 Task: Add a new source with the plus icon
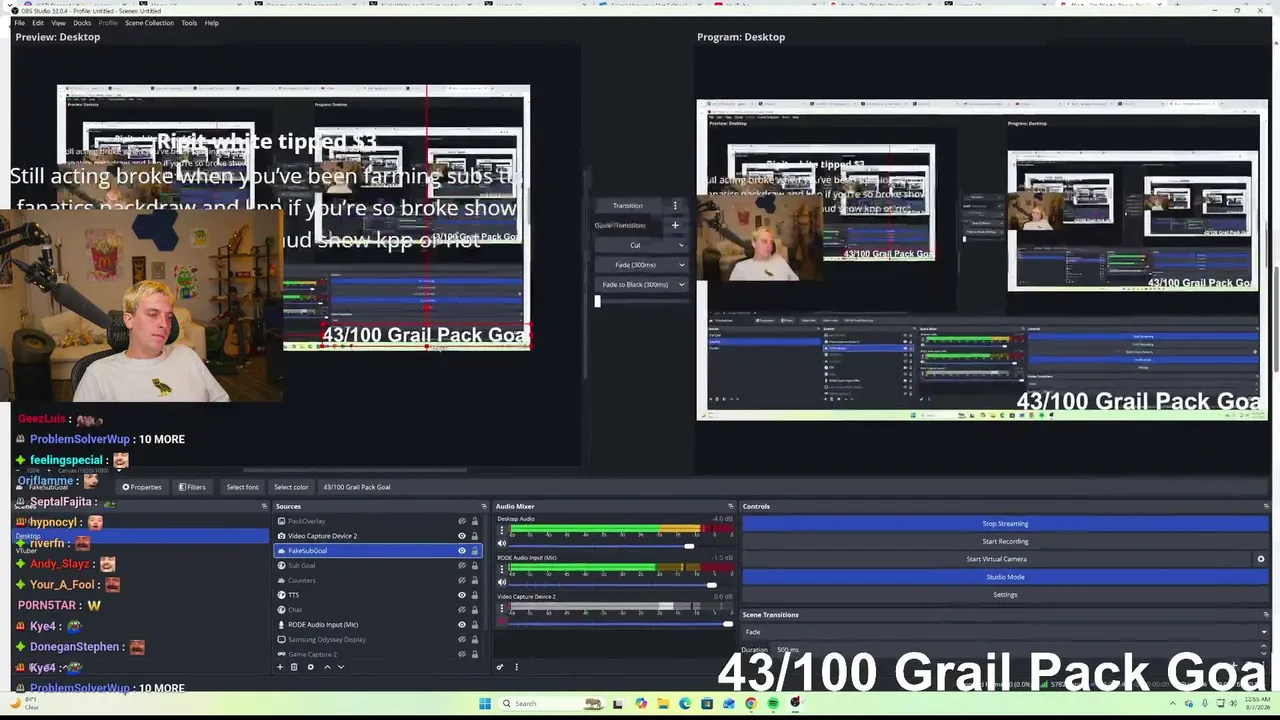[280, 667]
